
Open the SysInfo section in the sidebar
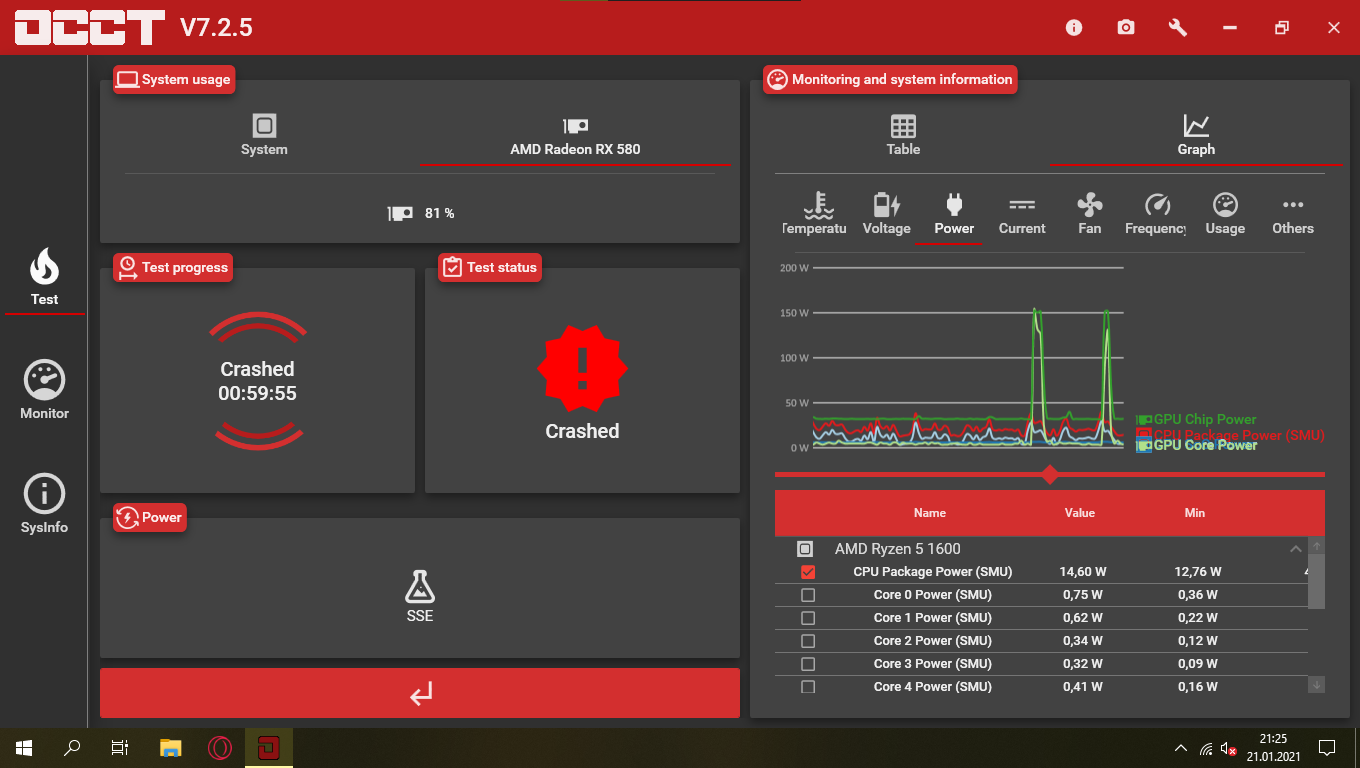[45, 494]
